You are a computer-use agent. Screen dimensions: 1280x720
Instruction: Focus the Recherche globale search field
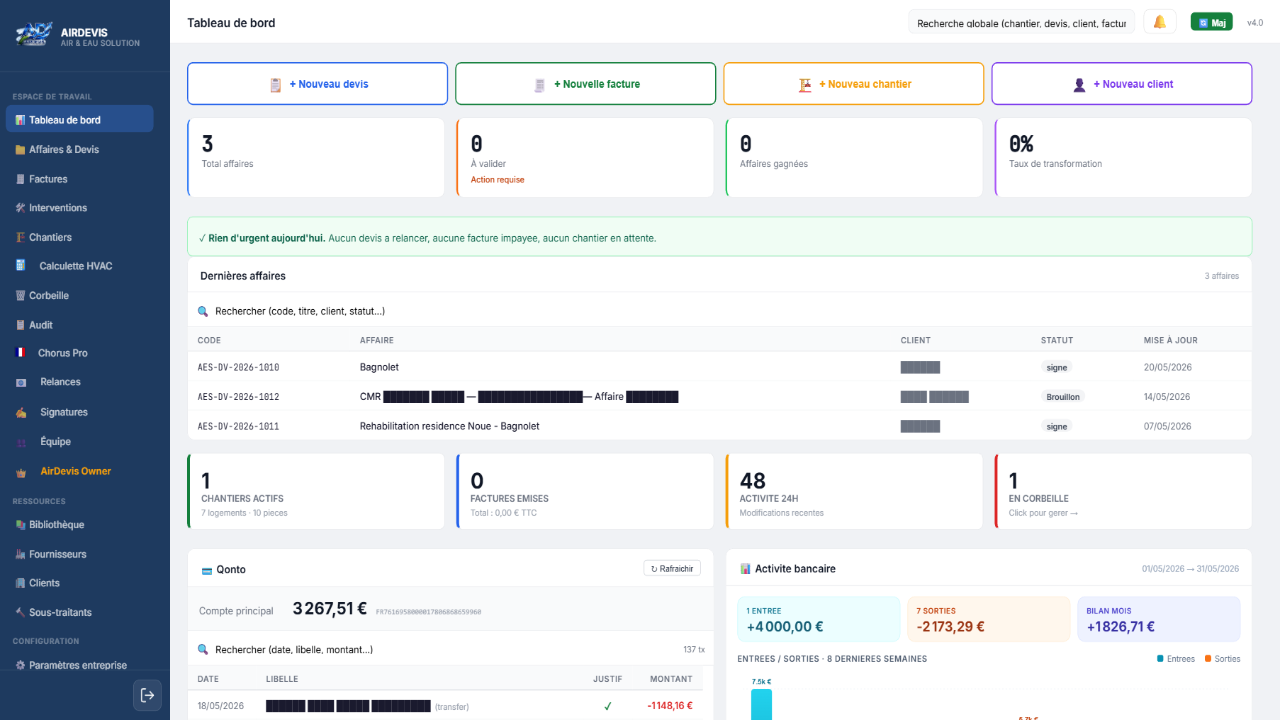click(x=1021, y=23)
